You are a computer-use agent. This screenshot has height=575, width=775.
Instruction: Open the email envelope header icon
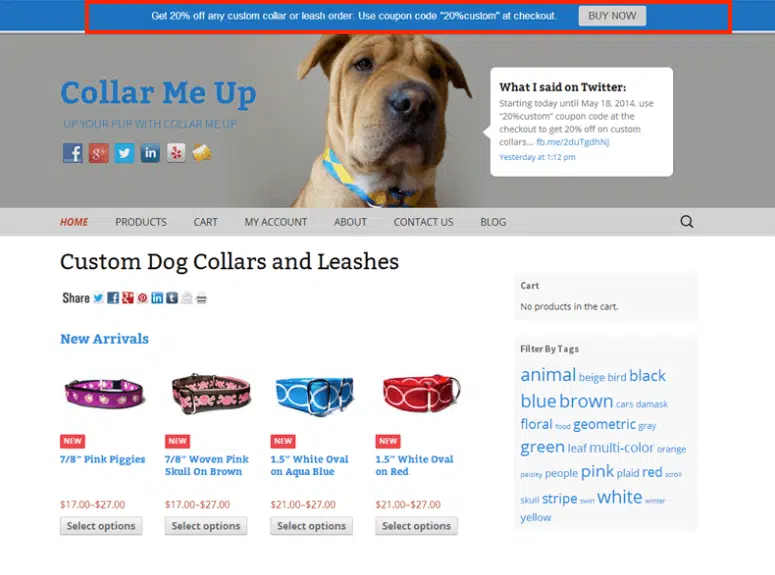(202, 153)
